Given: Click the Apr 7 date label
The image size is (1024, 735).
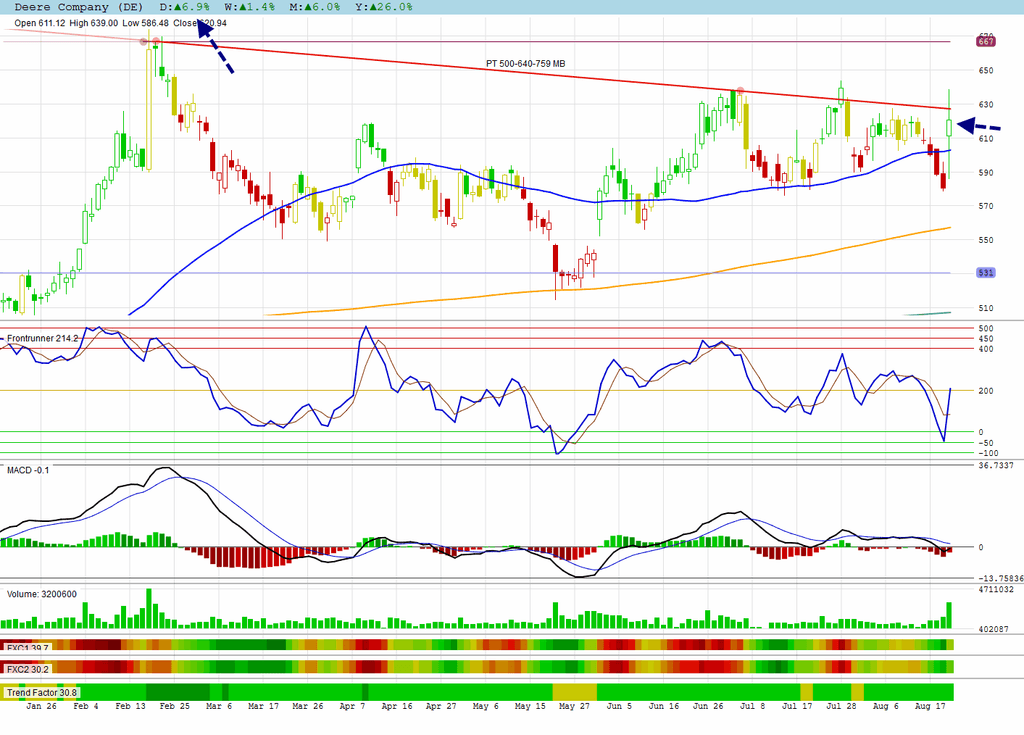Looking at the screenshot, I should pos(352,706).
